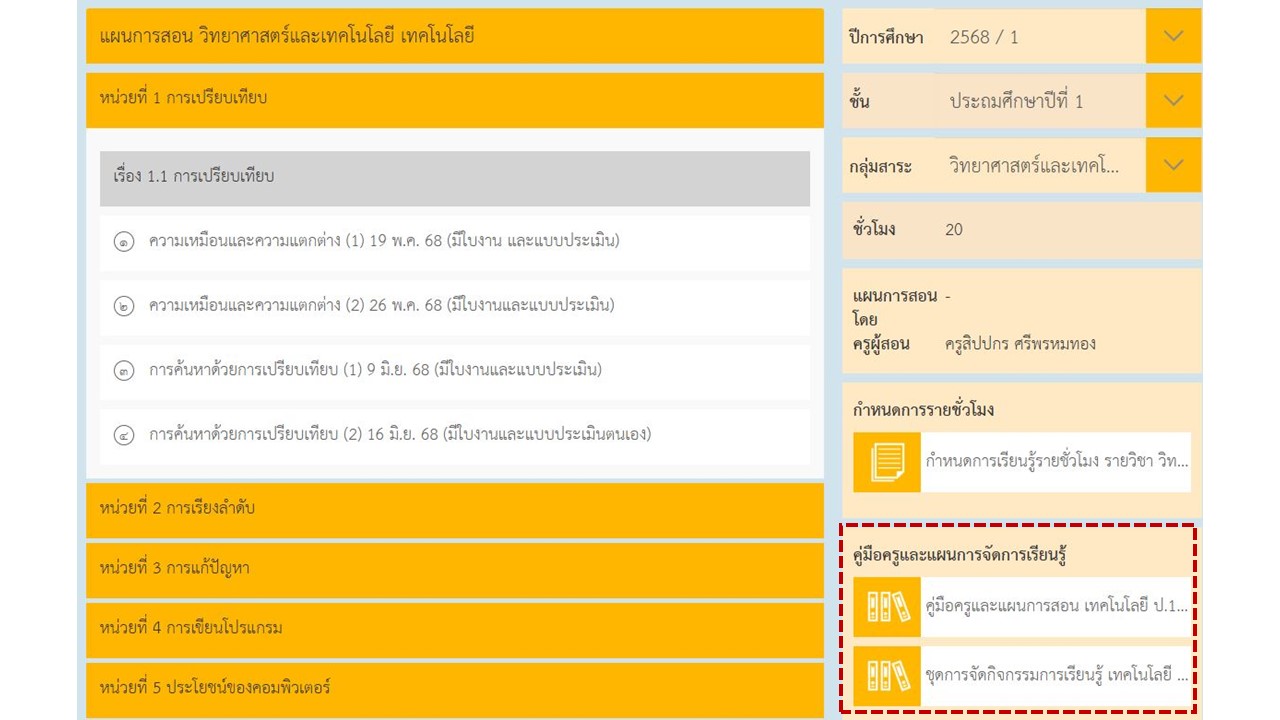Click the learning activity set binder icon
The width and height of the screenshot is (1280, 720).
(887, 676)
